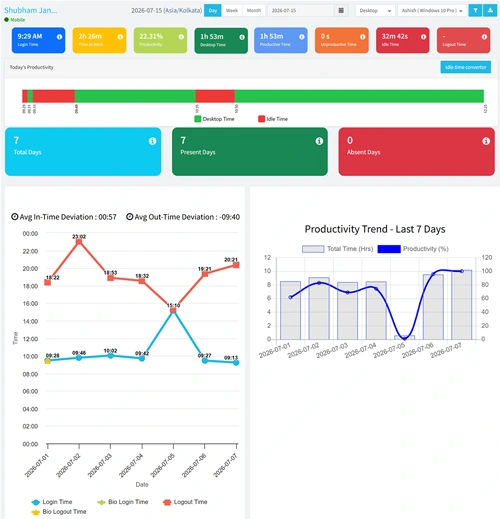Select the Week view tab

232,10
